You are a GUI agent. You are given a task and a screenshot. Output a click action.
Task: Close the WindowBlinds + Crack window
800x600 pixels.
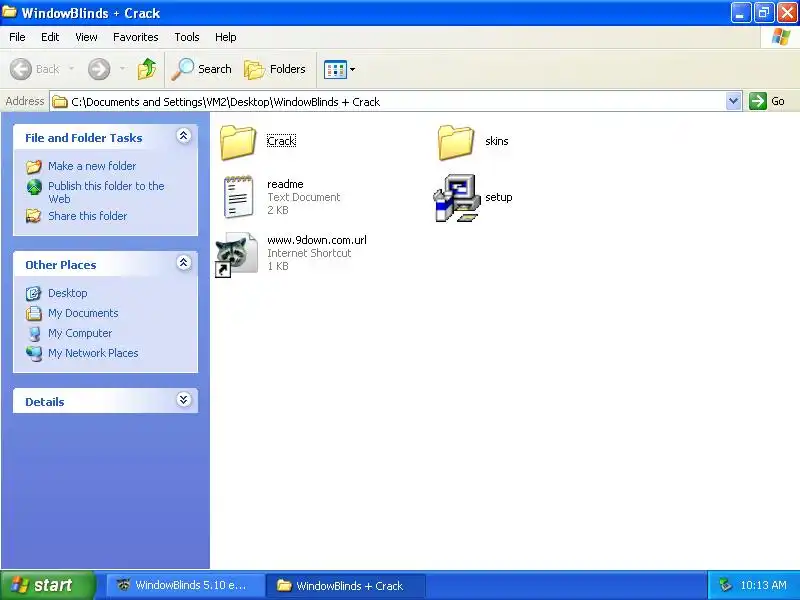coord(787,13)
